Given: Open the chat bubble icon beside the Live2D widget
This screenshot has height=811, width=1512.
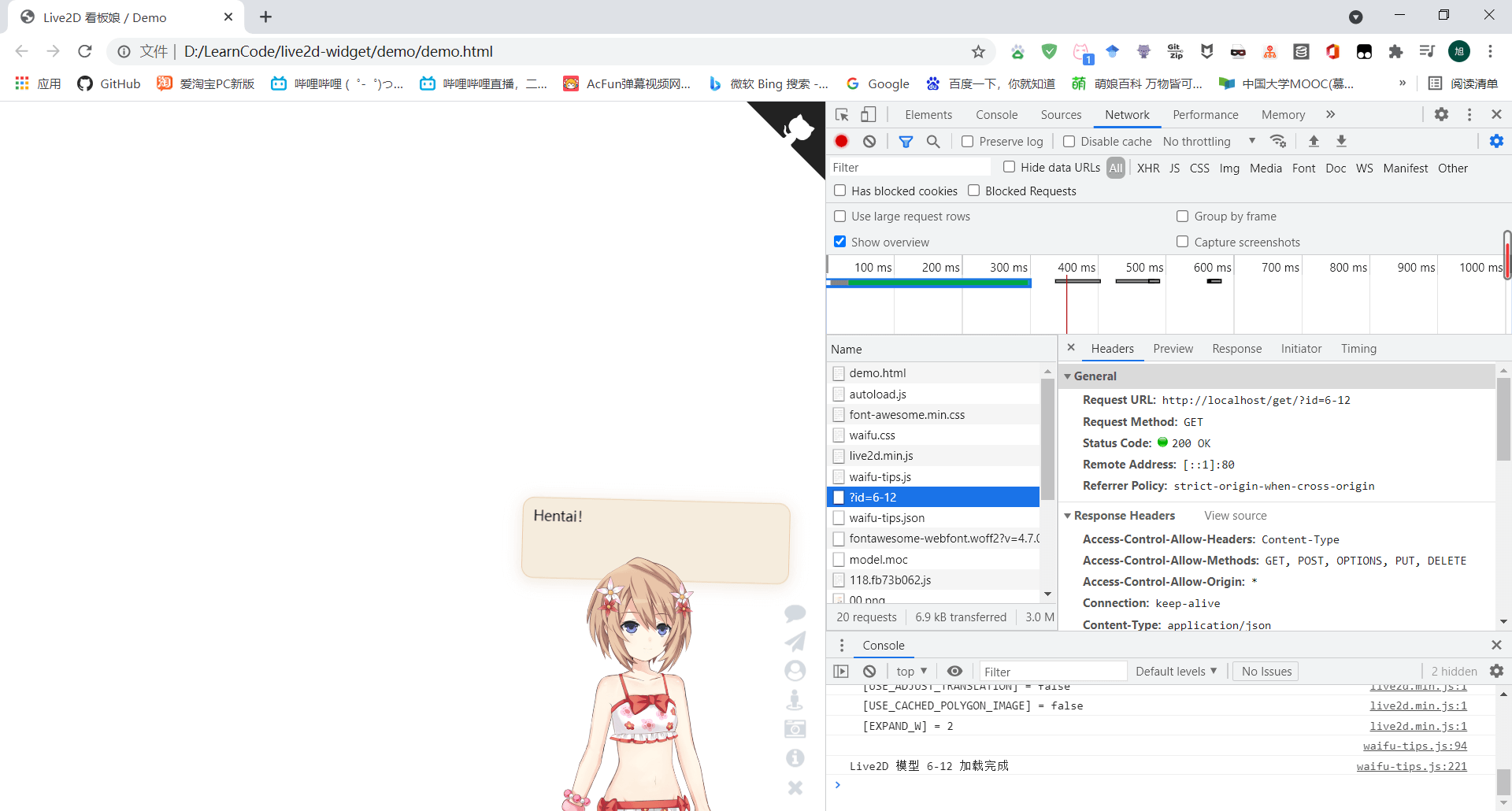Looking at the screenshot, I should [795, 613].
